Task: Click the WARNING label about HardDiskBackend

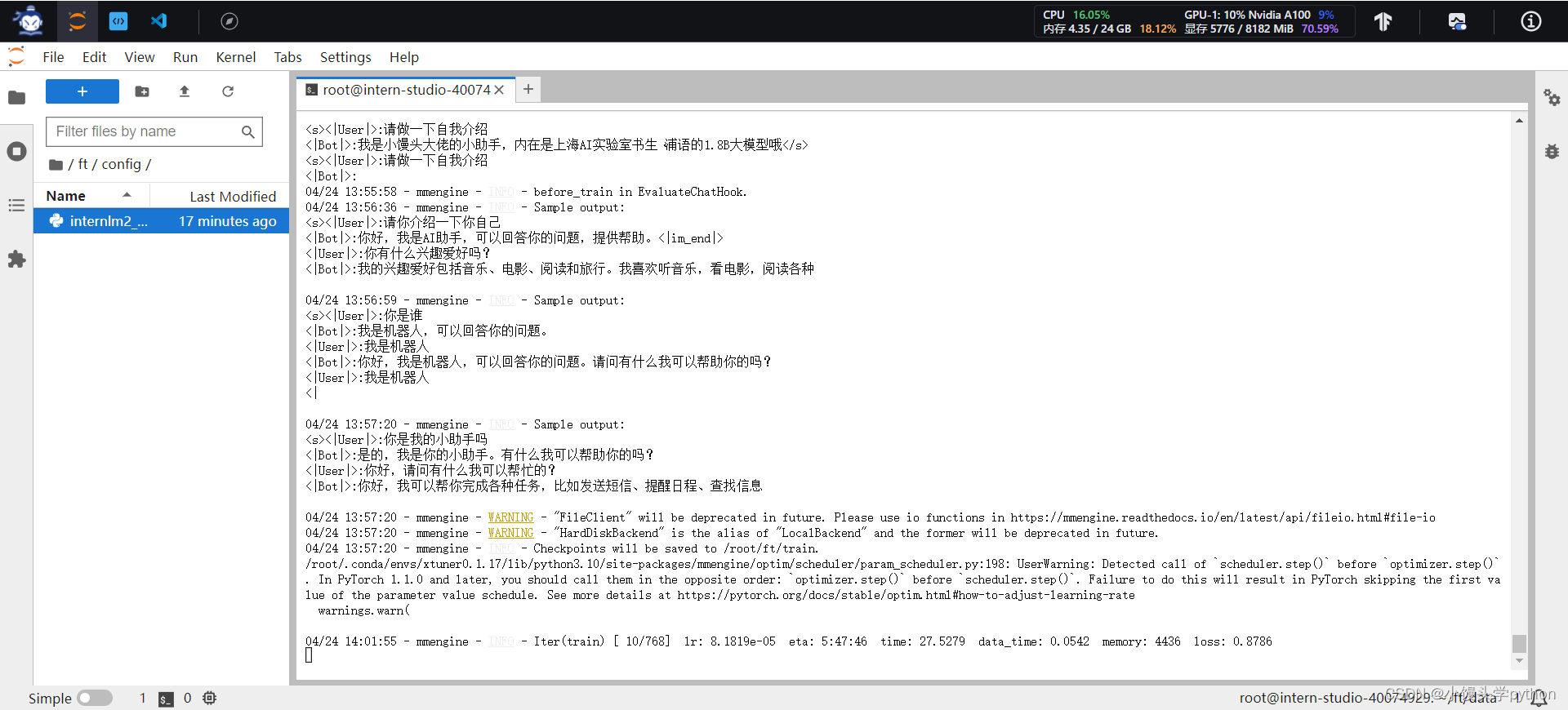Action: point(510,533)
